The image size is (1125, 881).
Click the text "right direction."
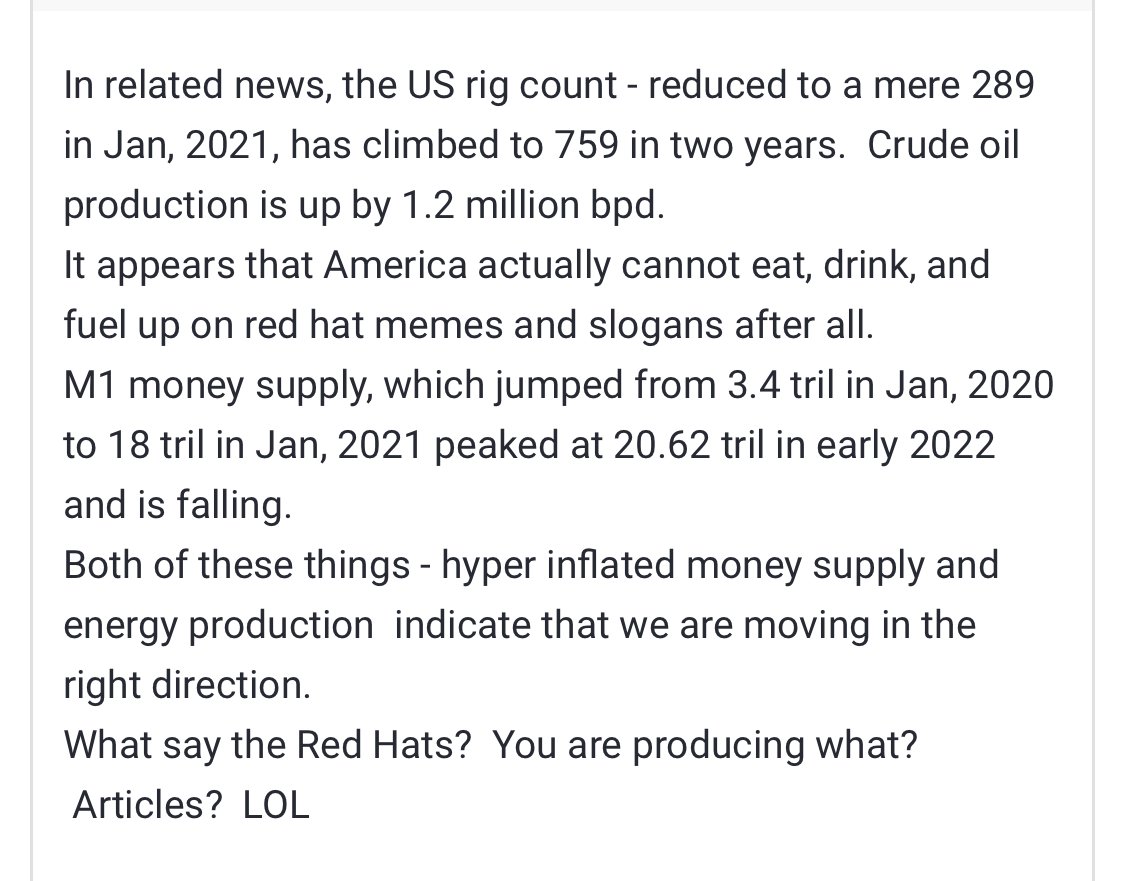187,686
